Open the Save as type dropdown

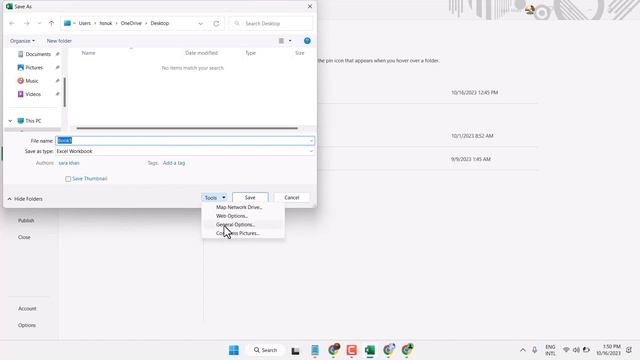[184, 151]
